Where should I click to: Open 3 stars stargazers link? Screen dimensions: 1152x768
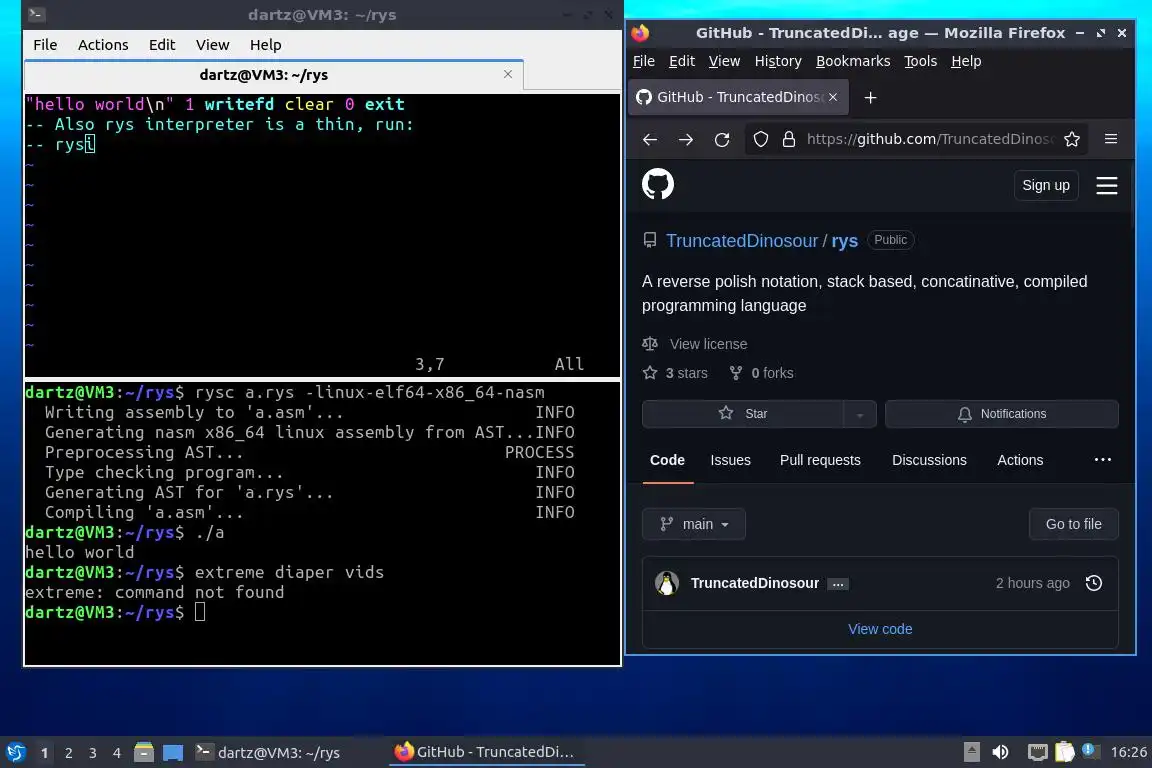pos(686,373)
